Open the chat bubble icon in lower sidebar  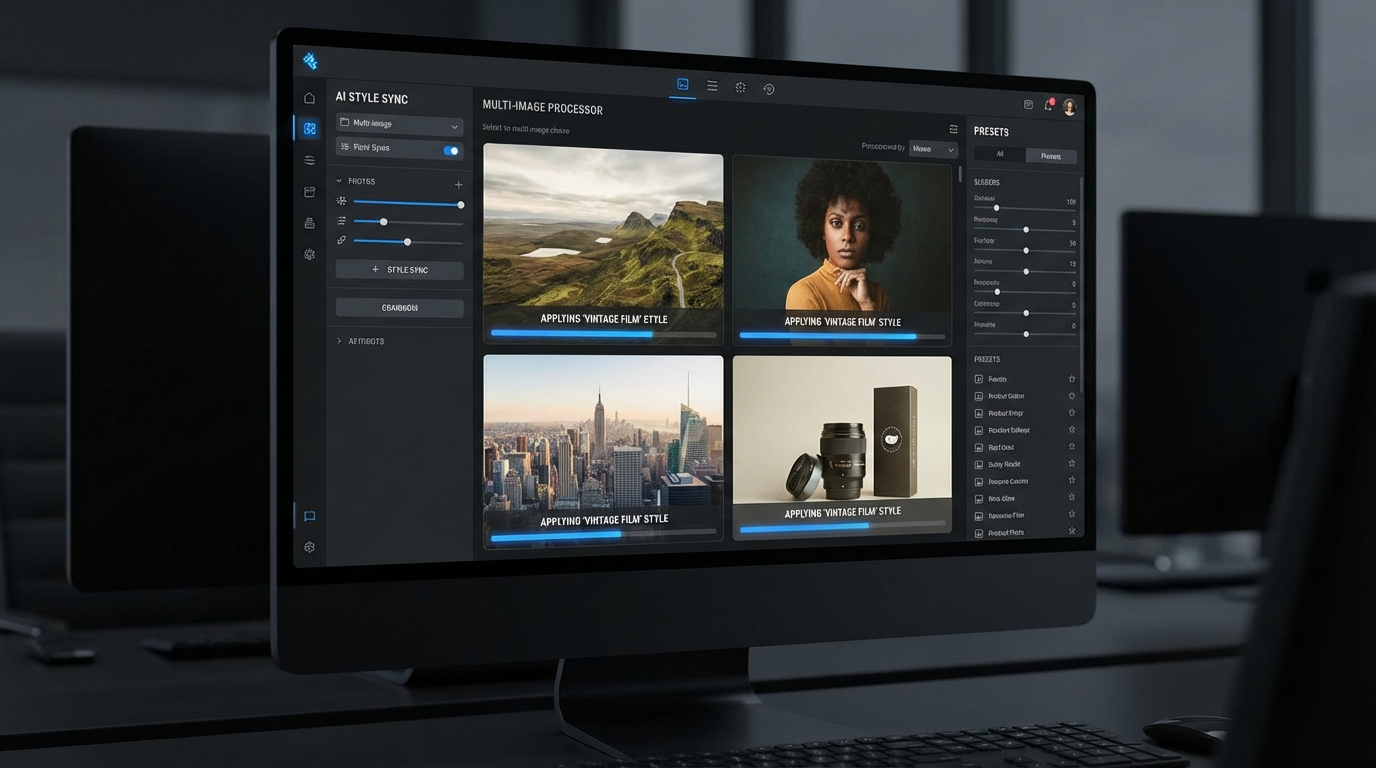(x=309, y=516)
